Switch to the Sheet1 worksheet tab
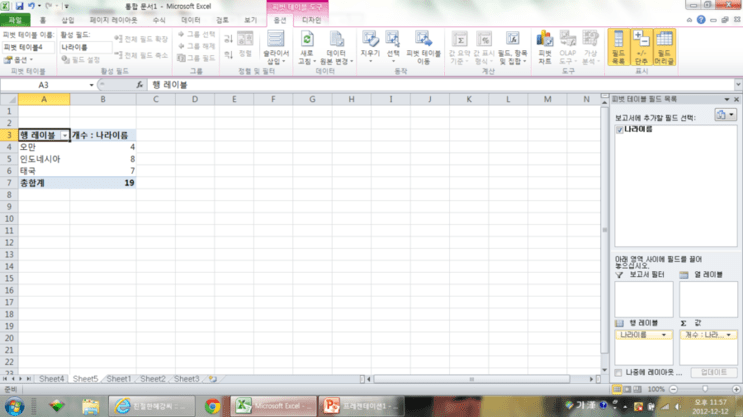Image resolution: width=743 pixels, height=417 pixels. [x=118, y=379]
